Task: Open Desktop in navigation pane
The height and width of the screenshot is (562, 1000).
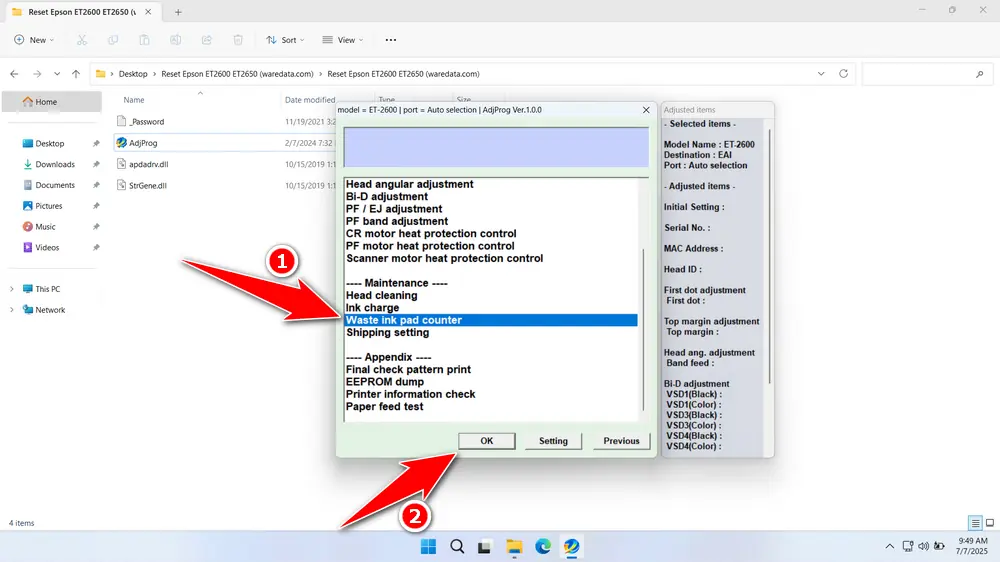Action: tap(50, 144)
